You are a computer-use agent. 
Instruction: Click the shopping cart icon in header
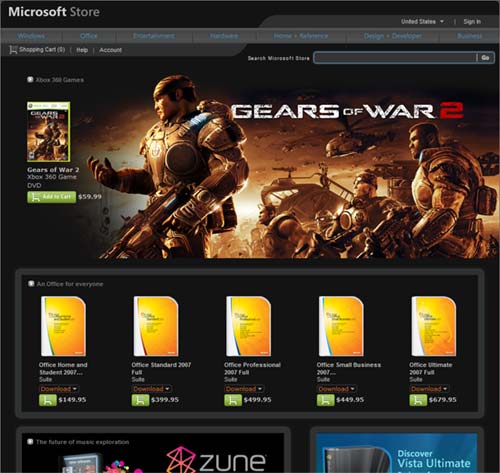point(13,50)
